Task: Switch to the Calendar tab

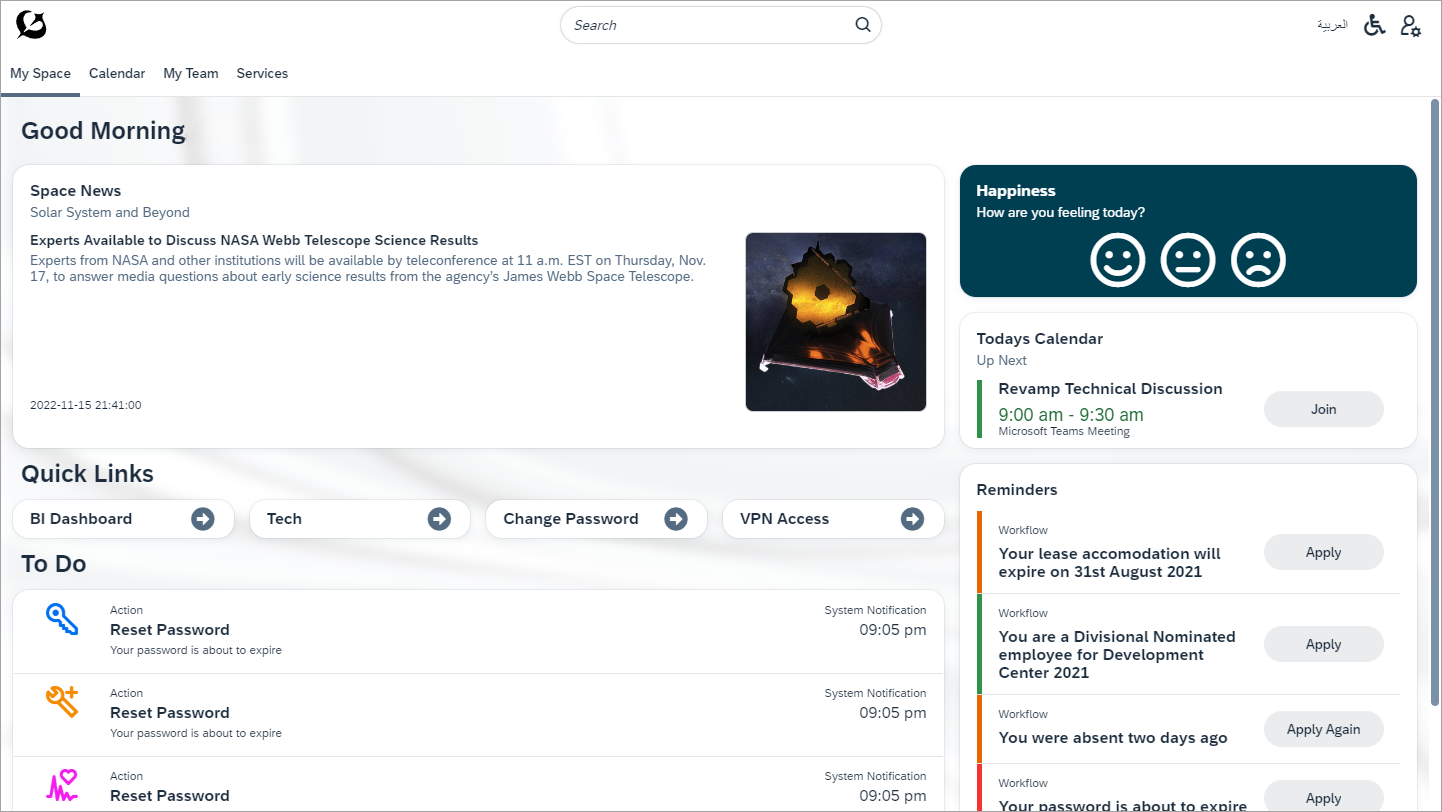Action: coord(117,73)
